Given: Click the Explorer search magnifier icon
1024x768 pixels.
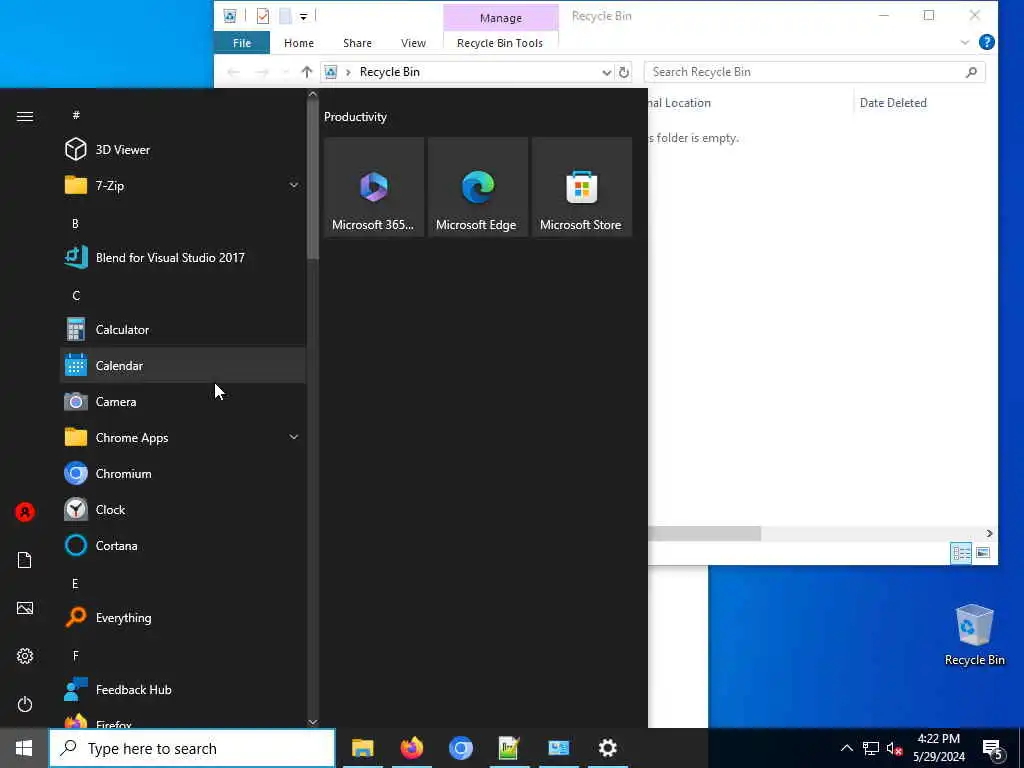Looking at the screenshot, I should coord(971,72).
